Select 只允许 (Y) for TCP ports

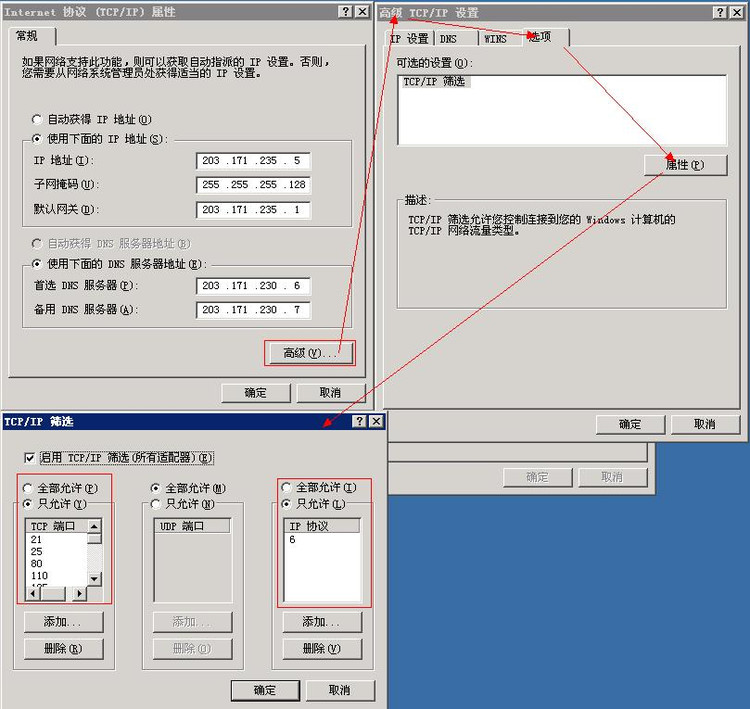pyautogui.click(x=28, y=504)
